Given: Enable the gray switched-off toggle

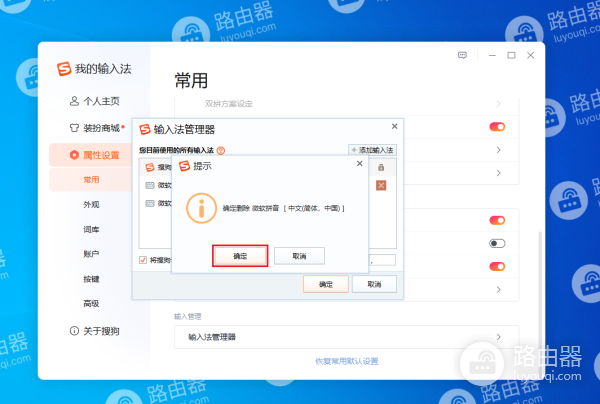Looking at the screenshot, I should click(497, 243).
